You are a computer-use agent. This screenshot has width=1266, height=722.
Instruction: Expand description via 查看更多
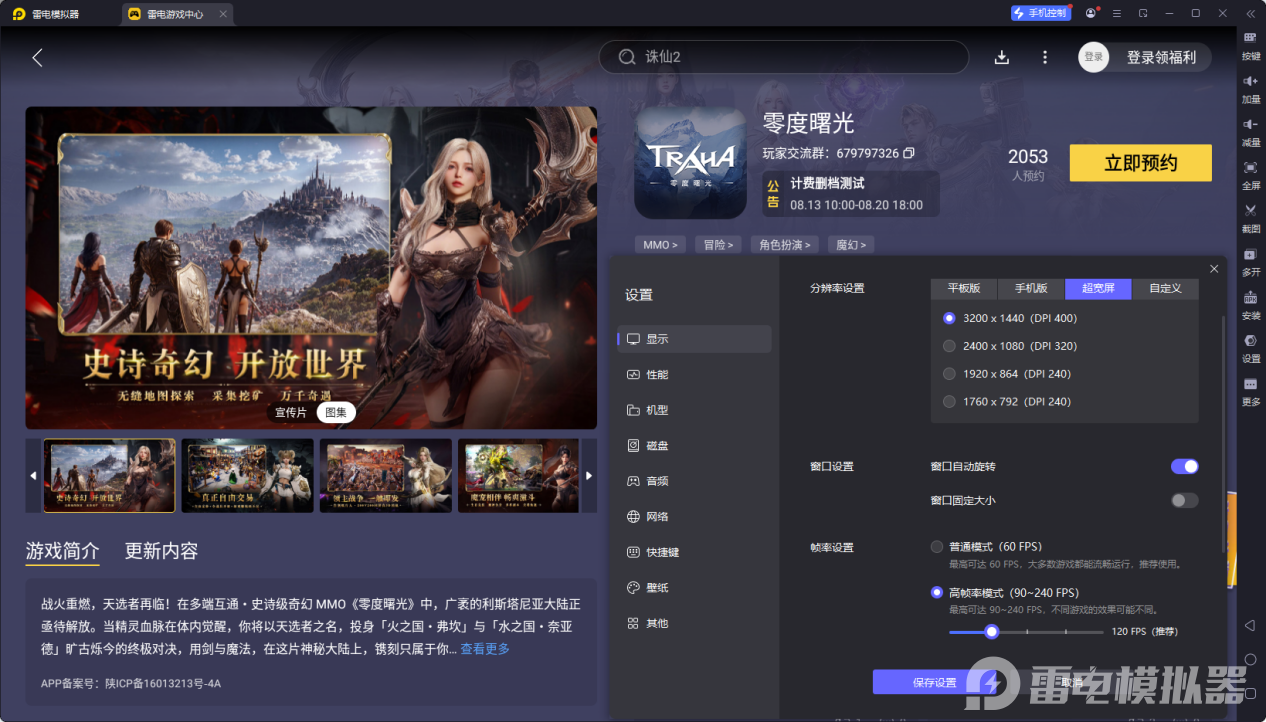(485, 649)
